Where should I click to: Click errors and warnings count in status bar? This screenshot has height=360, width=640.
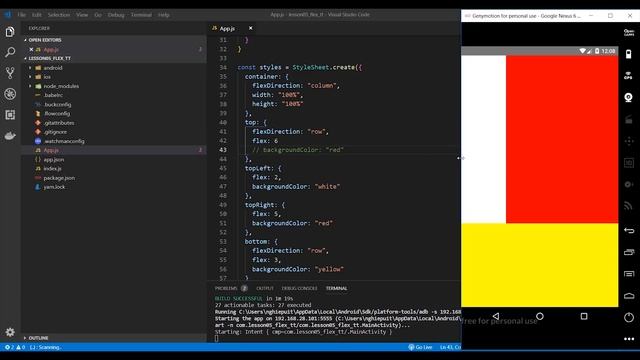(15, 347)
